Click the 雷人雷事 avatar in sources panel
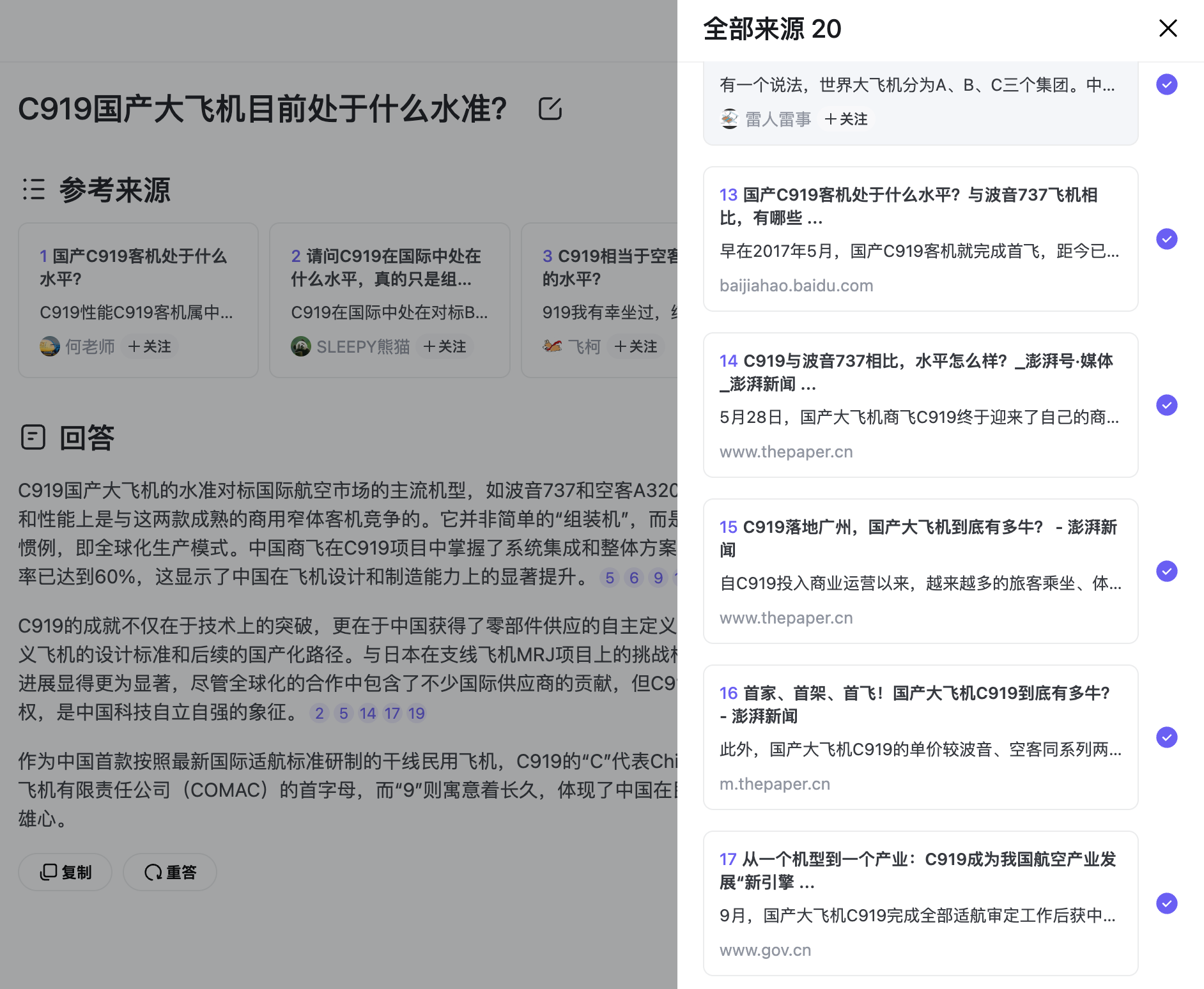The image size is (1204, 989). (x=730, y=119)
